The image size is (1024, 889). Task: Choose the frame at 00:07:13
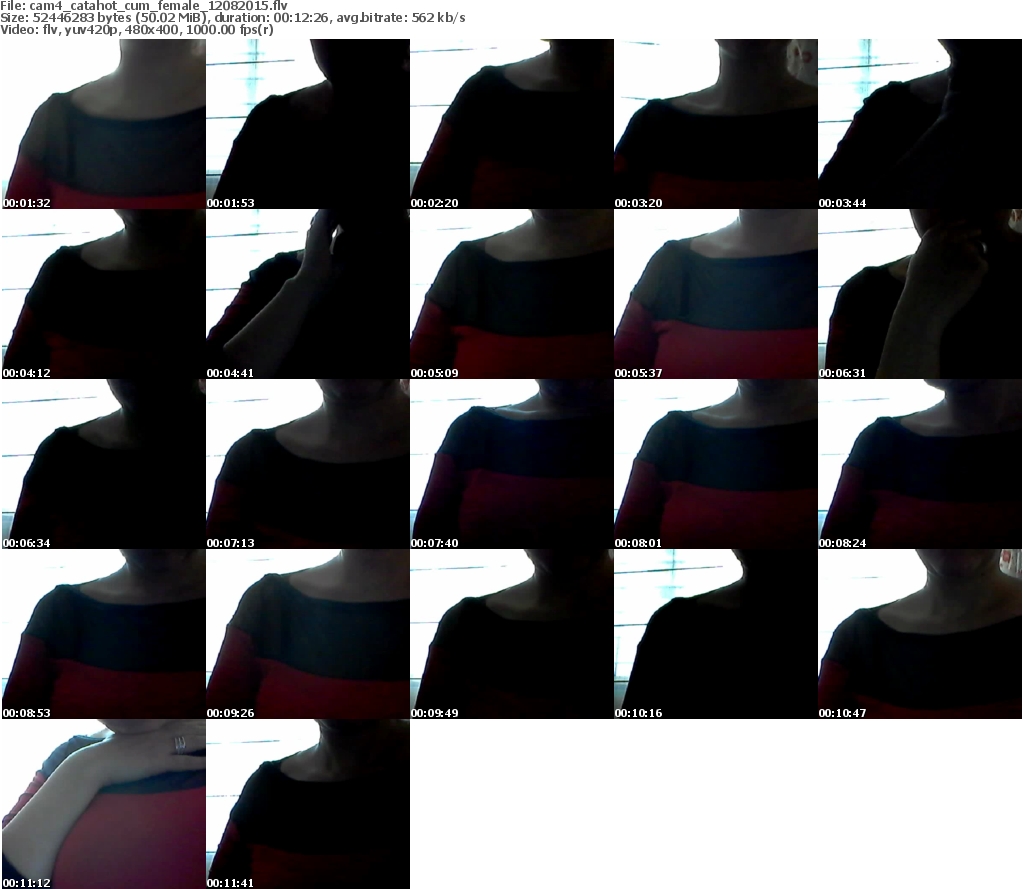tap(308, 464)
